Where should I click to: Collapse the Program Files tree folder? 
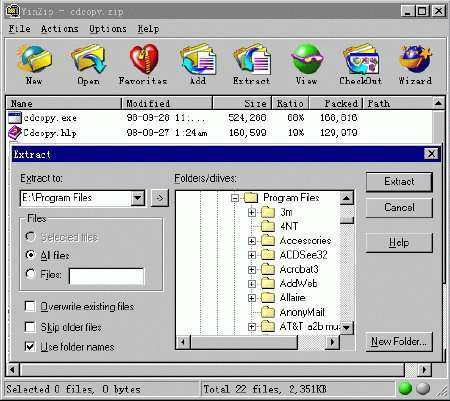coord(235,198)
